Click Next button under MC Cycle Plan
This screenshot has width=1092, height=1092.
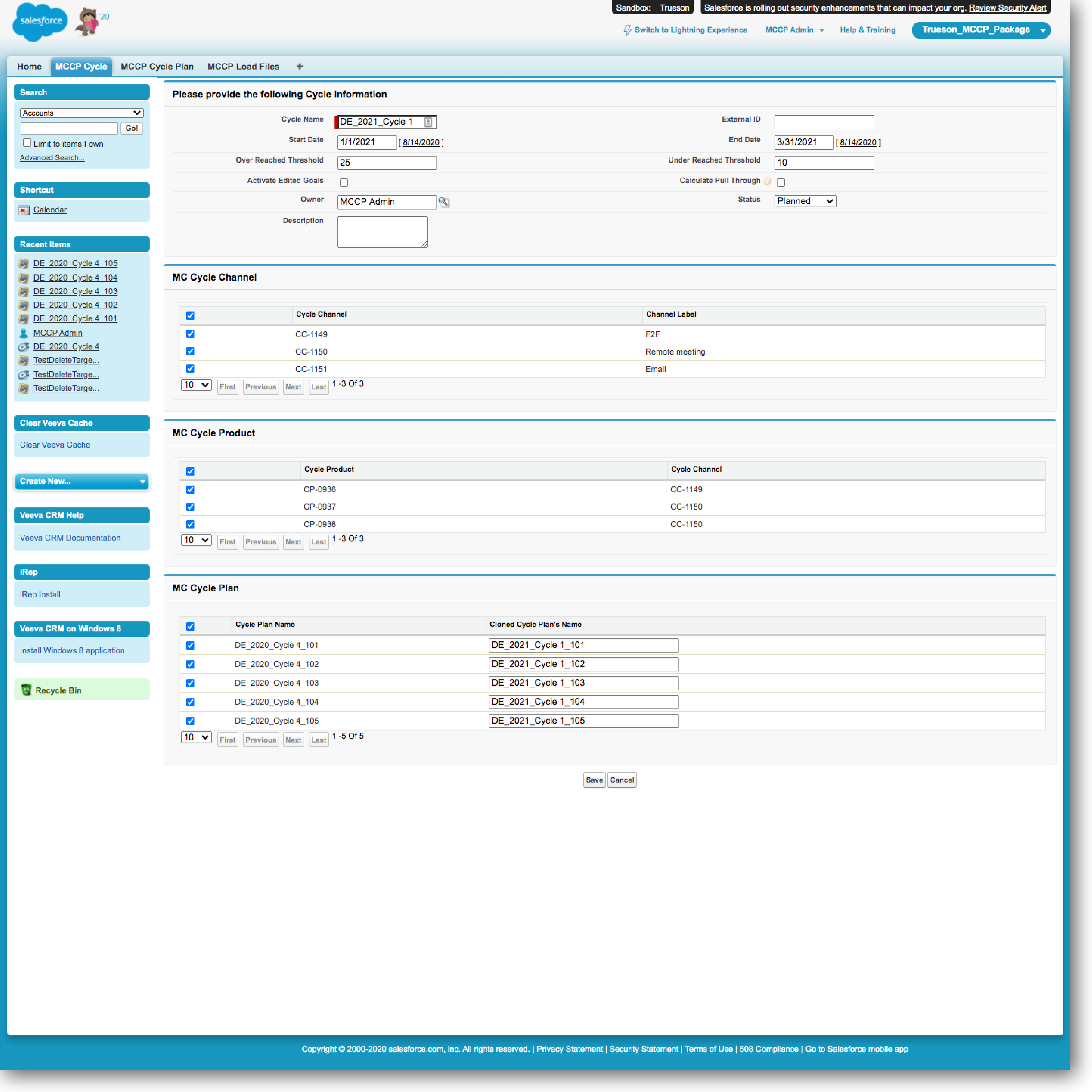[x=293, y=740]
